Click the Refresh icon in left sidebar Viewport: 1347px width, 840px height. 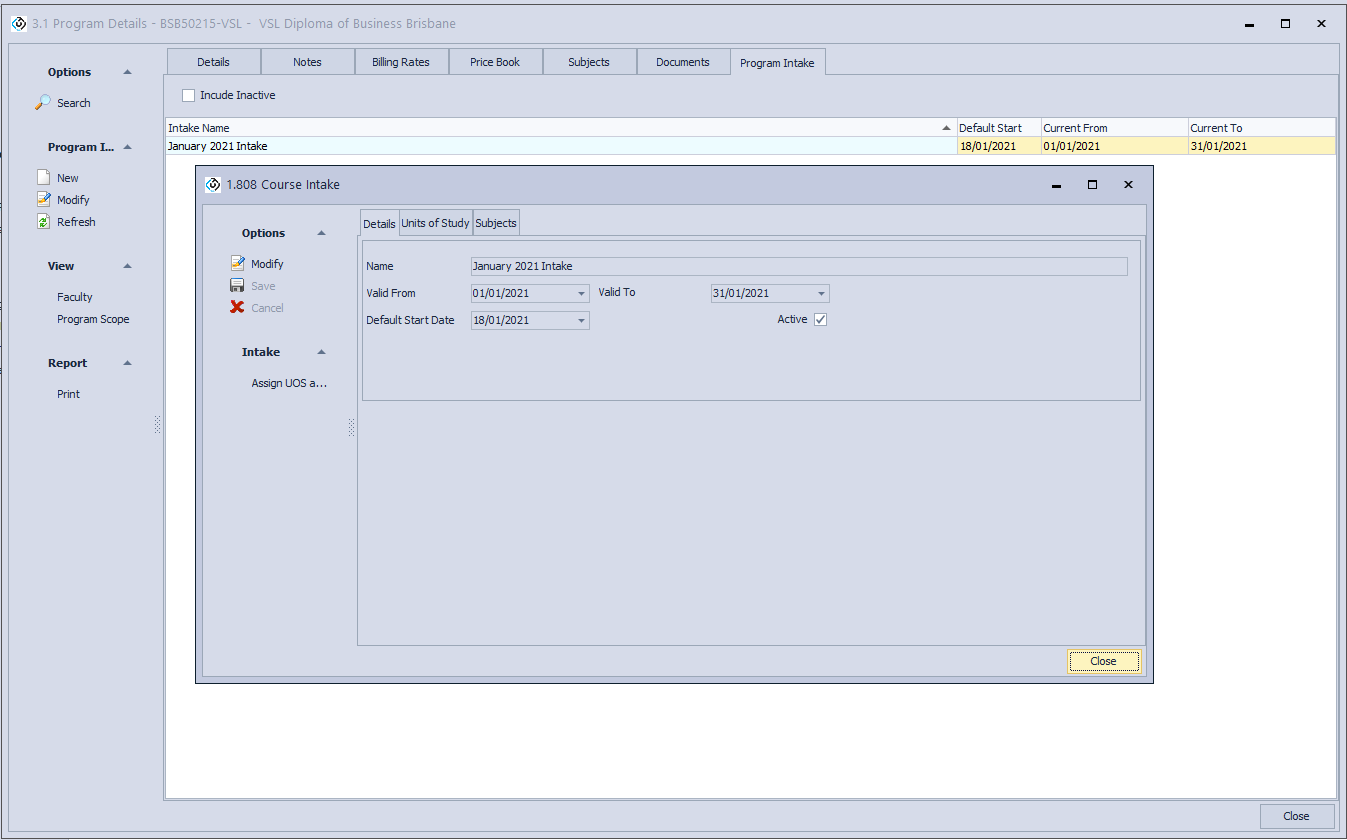(x=43, y=222)
